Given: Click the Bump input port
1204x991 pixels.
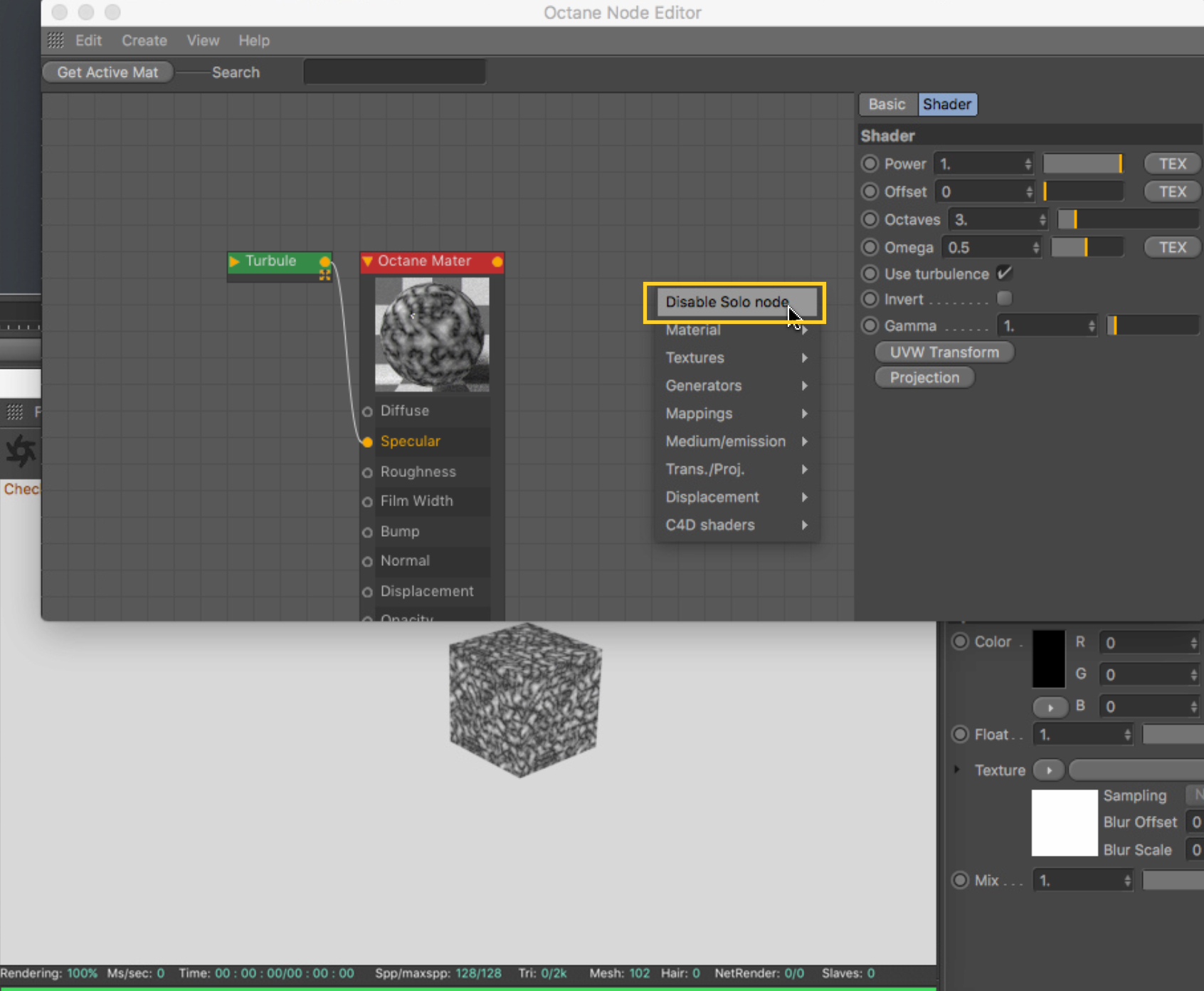Looking at the screenshot, I should point(367,533).
